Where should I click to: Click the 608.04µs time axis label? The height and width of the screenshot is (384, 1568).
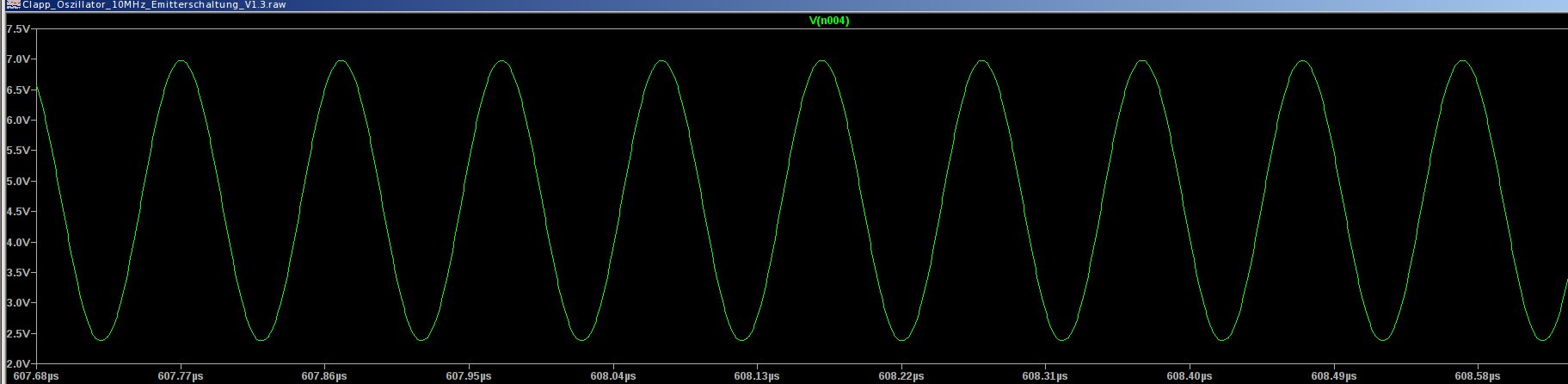point(612,376)
